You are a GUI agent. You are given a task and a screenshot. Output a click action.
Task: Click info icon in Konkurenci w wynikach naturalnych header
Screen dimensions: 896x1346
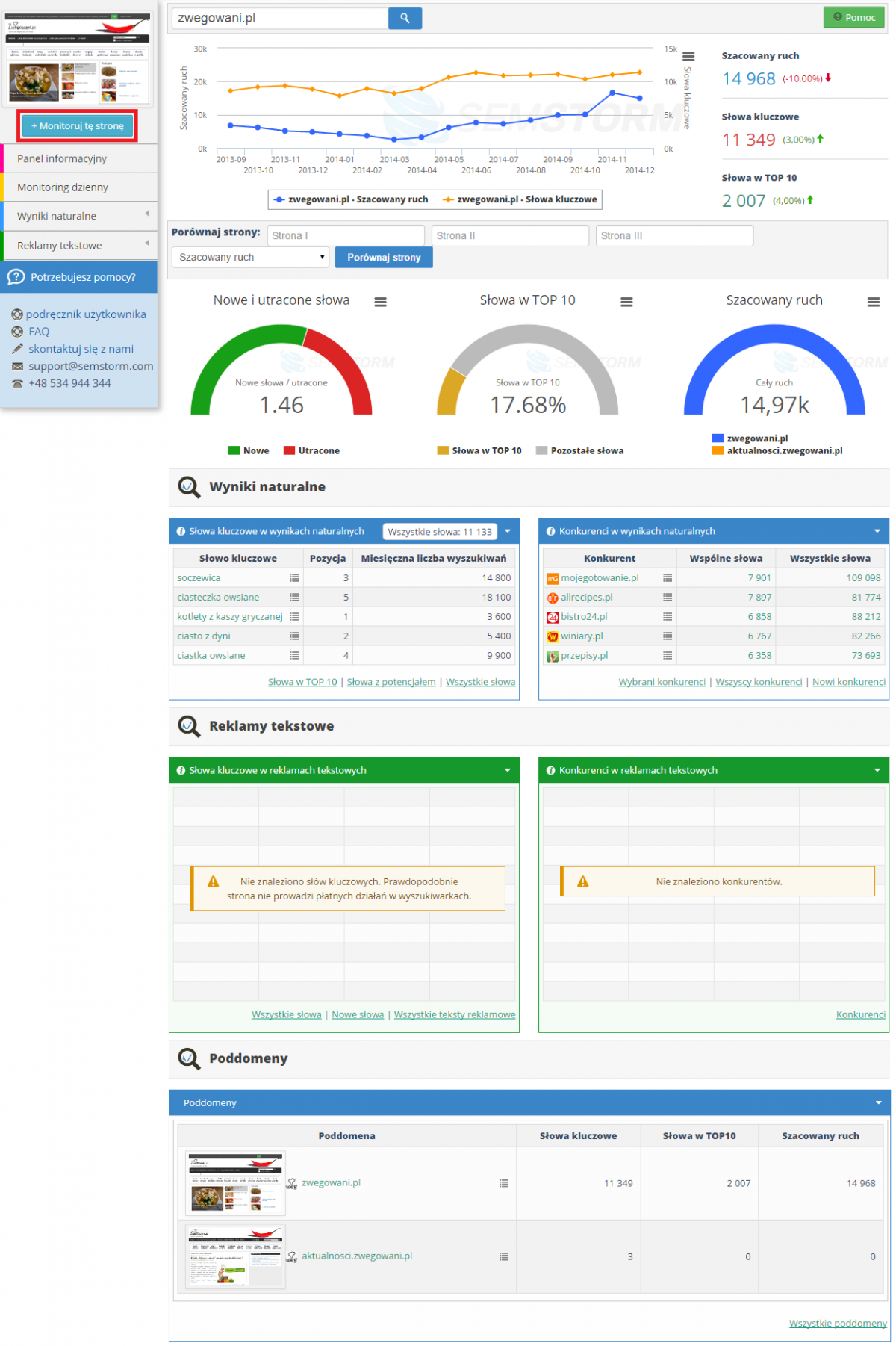click(x=551, y=532)
